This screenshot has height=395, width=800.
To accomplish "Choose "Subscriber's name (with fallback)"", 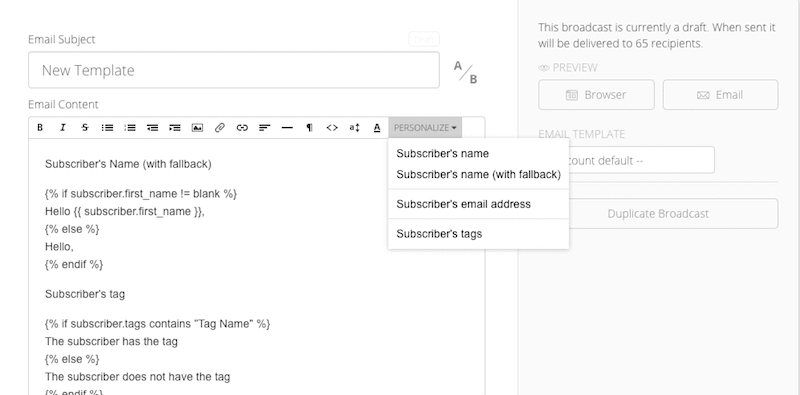I will click(479, 175).
